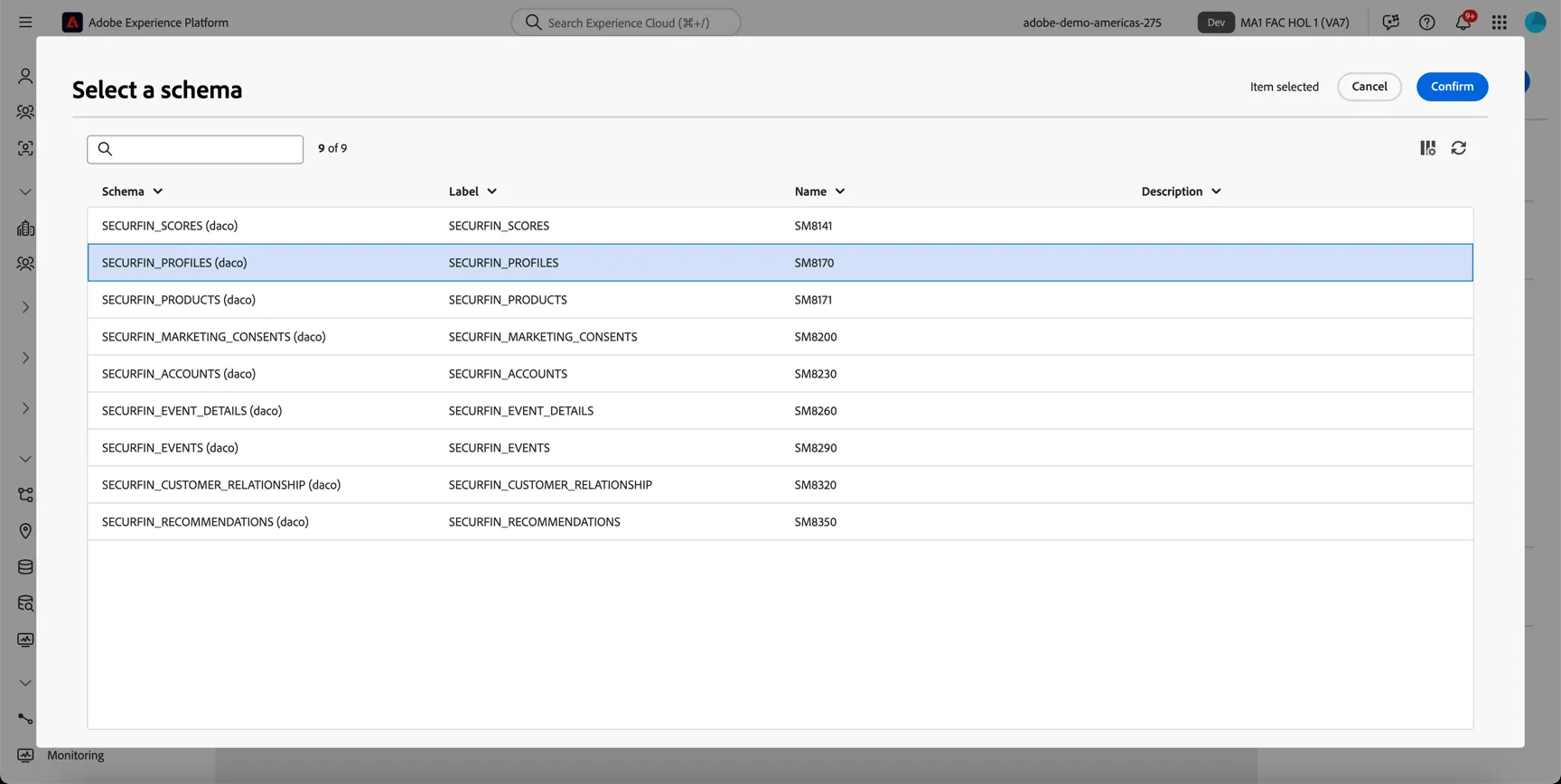Click the Adobe Experience Platform logo
1561x784 pixels.
tap(72, 23)
